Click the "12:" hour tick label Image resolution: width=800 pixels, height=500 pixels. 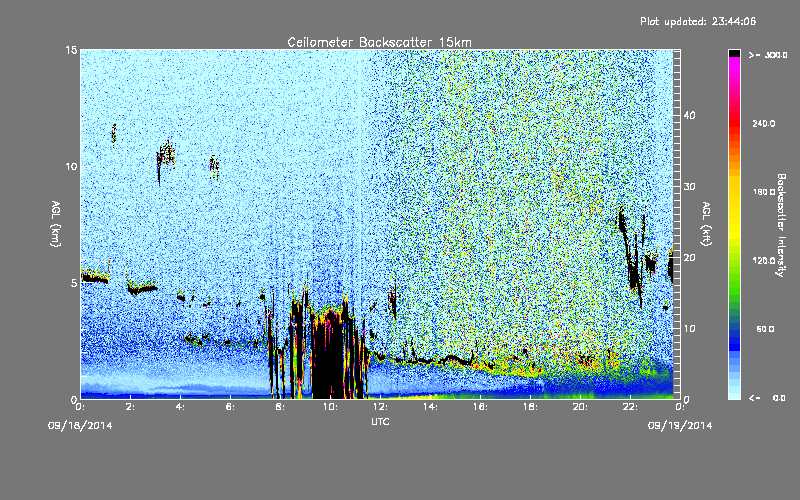380,407
